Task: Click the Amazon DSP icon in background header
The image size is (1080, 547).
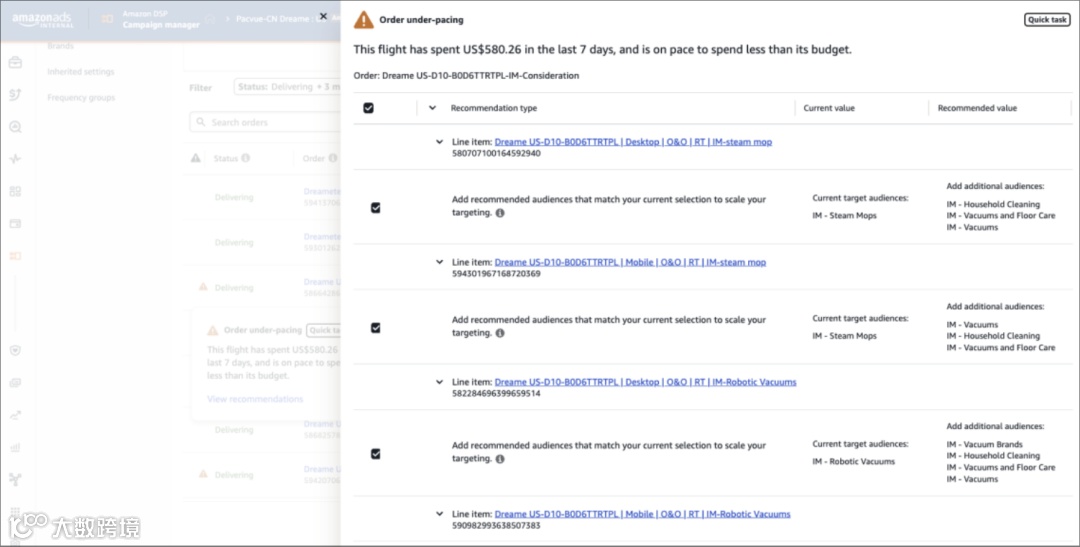Action: pyautogui.click(x=107, y=19)
